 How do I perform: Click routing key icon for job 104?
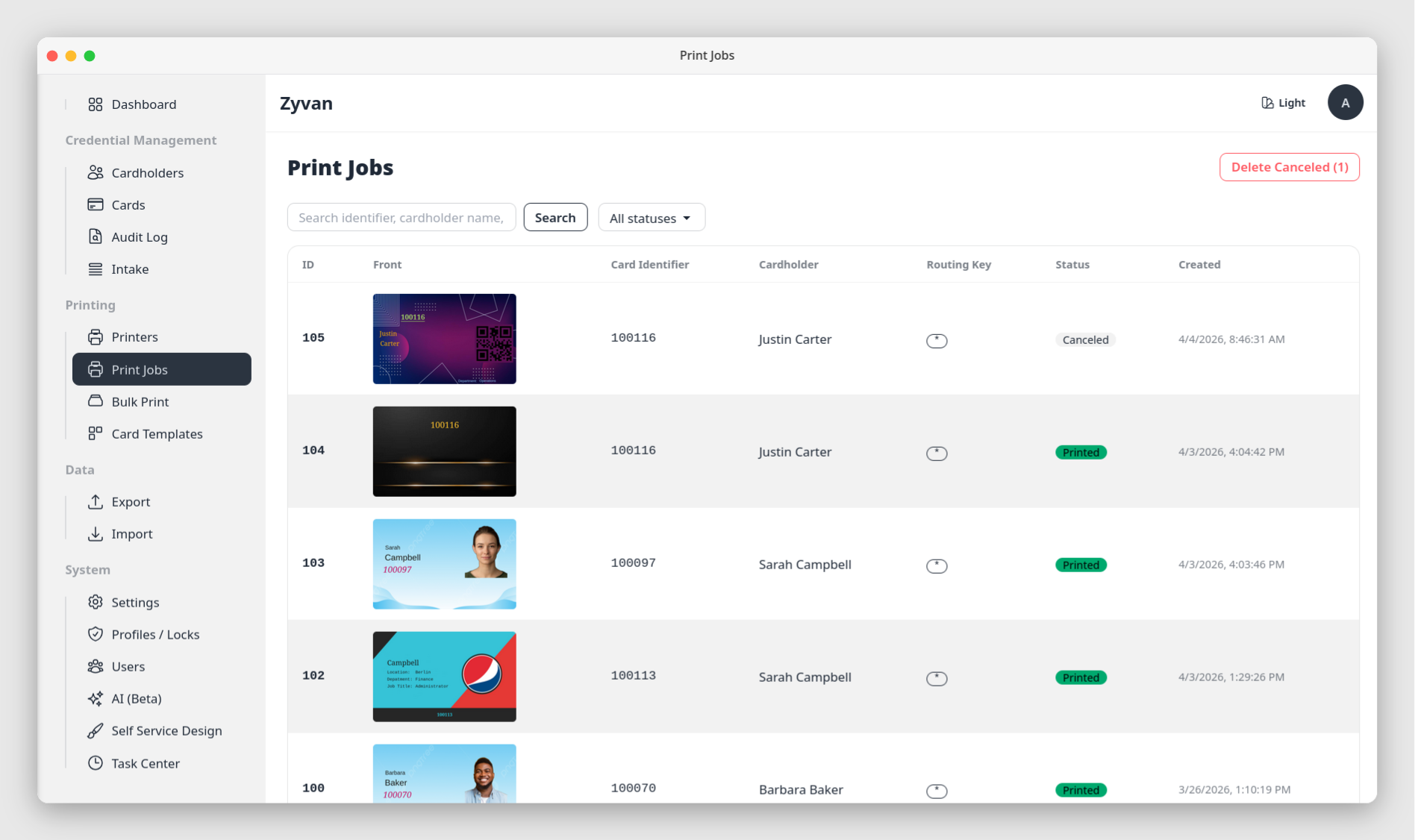[x=937, y=454]
